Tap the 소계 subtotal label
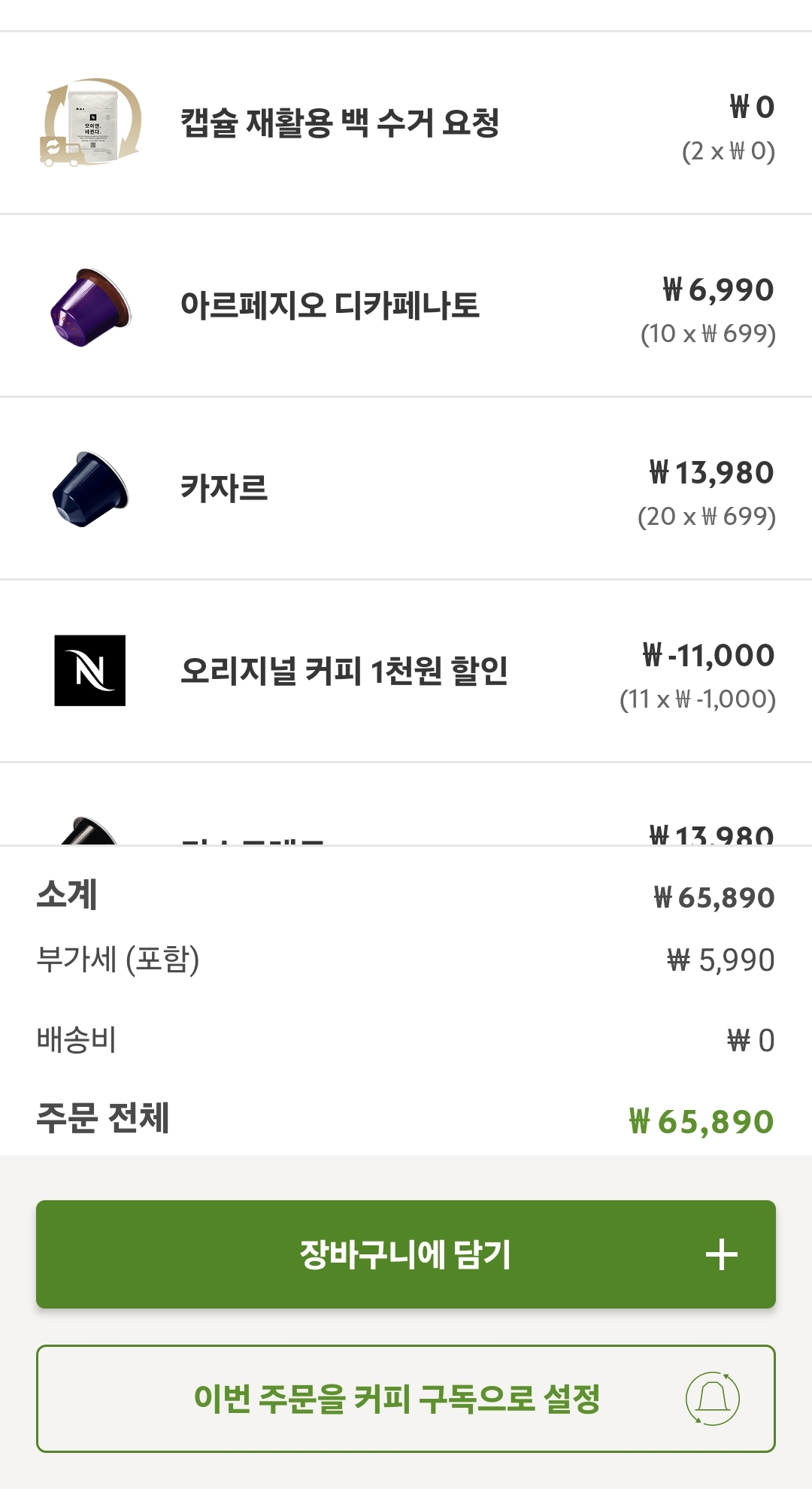This screenshot has width=812, height=1489. pyautogui.click(x=67, y=895)
